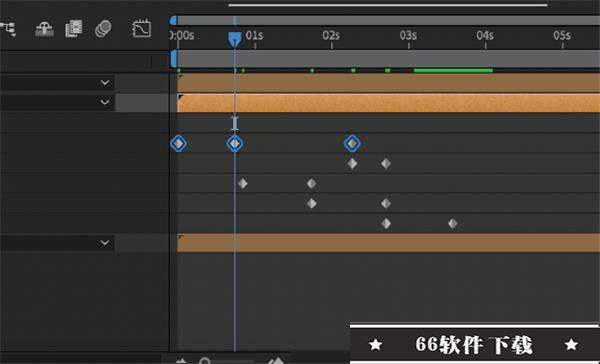Screen dimensions: 600x364
Task: Toggle hide shy layers switch
Action: tap(44, 29)
